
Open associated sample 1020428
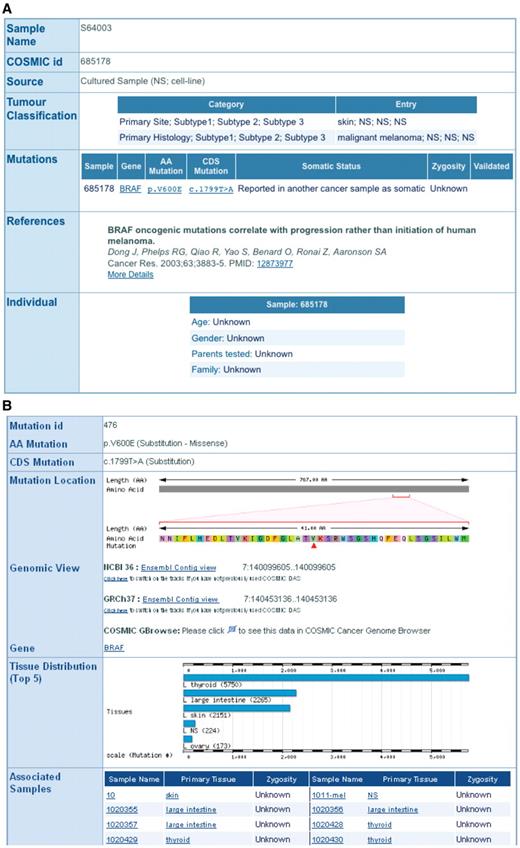click(327, 825)
